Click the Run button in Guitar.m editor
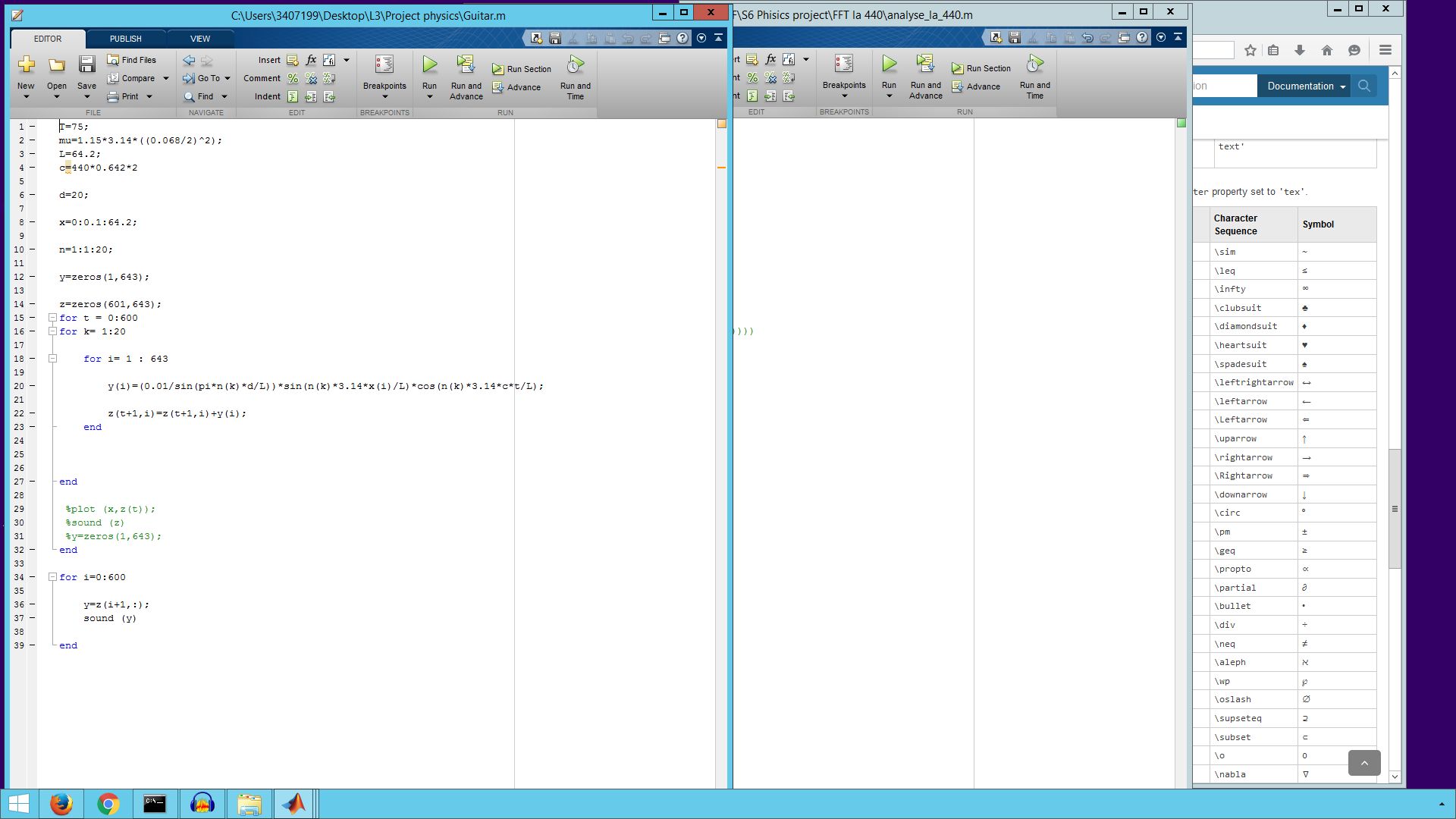This screenshot has width=1456, height=819. click(x=429, y=66)
